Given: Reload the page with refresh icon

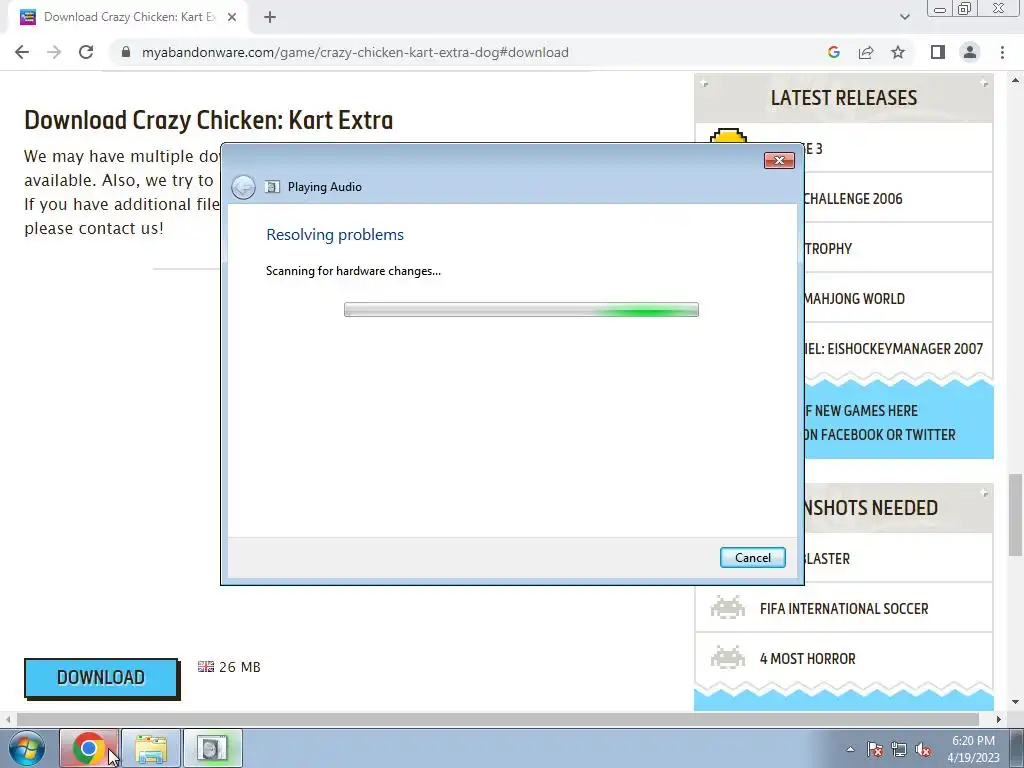Looking at the screenshot, I should click(x=86, y=52).
